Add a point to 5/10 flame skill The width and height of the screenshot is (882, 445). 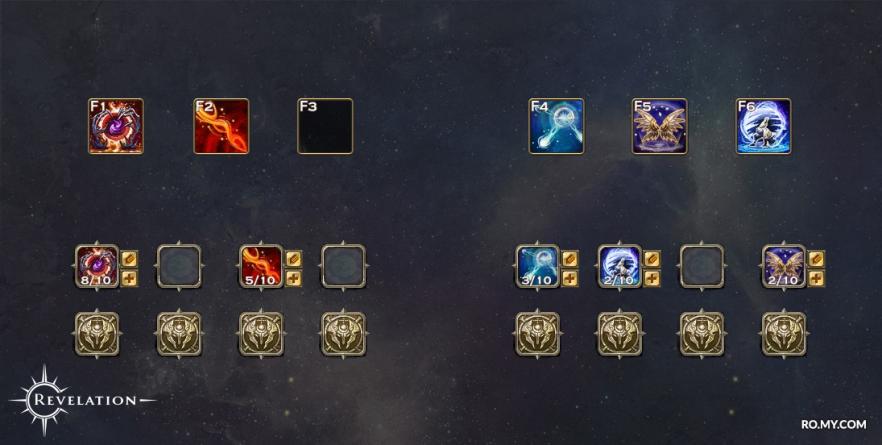(294, 278)
